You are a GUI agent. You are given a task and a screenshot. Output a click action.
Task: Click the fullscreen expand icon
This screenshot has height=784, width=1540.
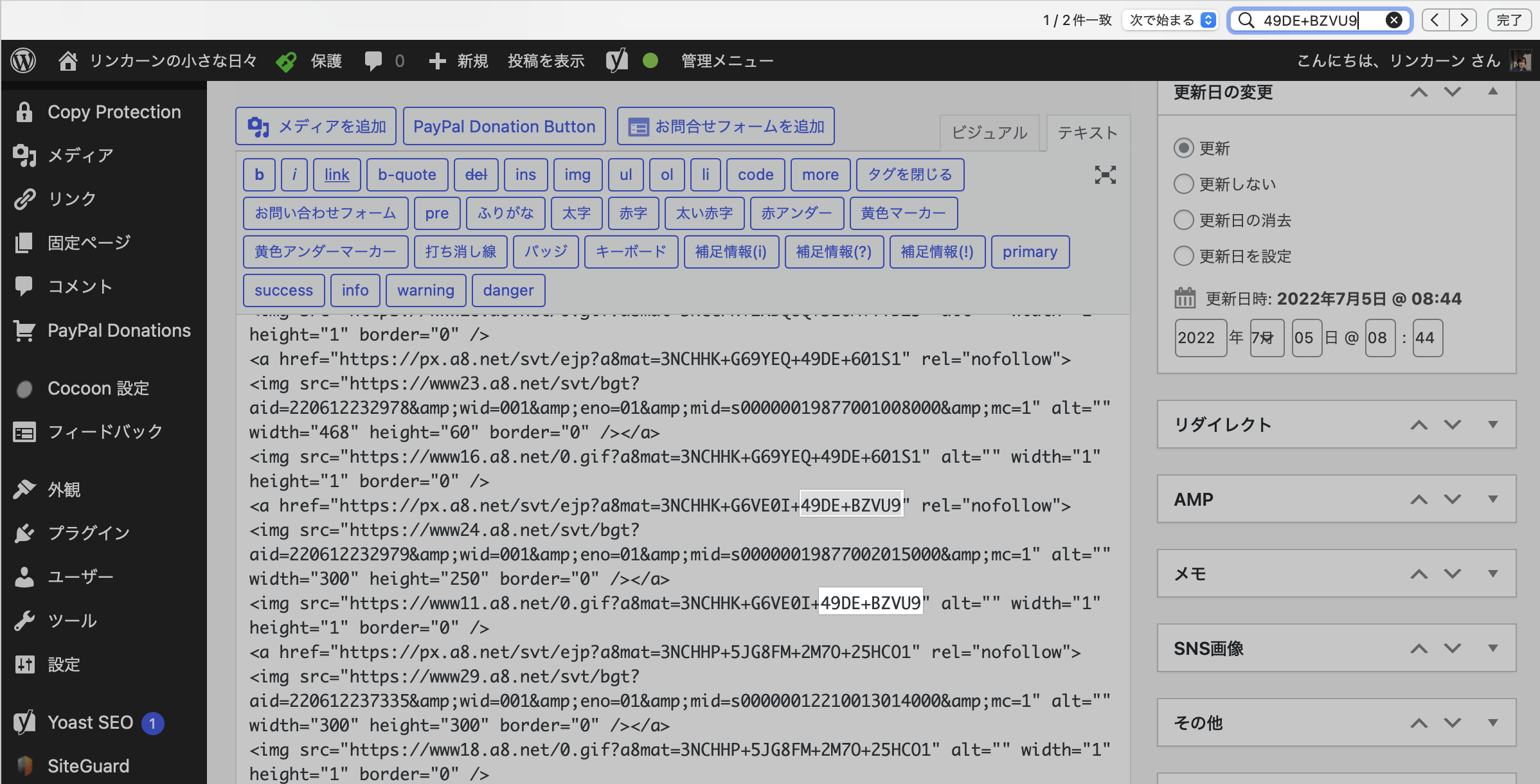pos(1106,175)
